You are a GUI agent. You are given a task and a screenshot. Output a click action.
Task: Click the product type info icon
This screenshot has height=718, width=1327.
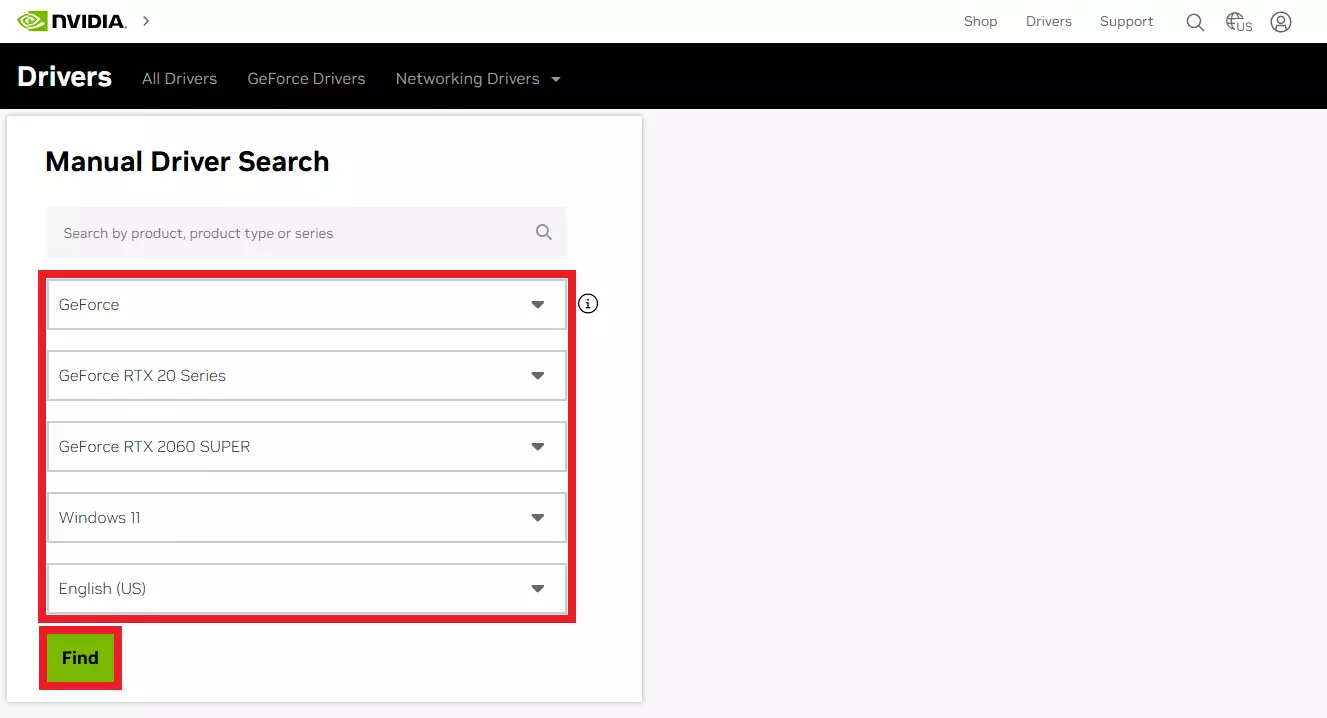pyautogui.click(x=588, y=304)
